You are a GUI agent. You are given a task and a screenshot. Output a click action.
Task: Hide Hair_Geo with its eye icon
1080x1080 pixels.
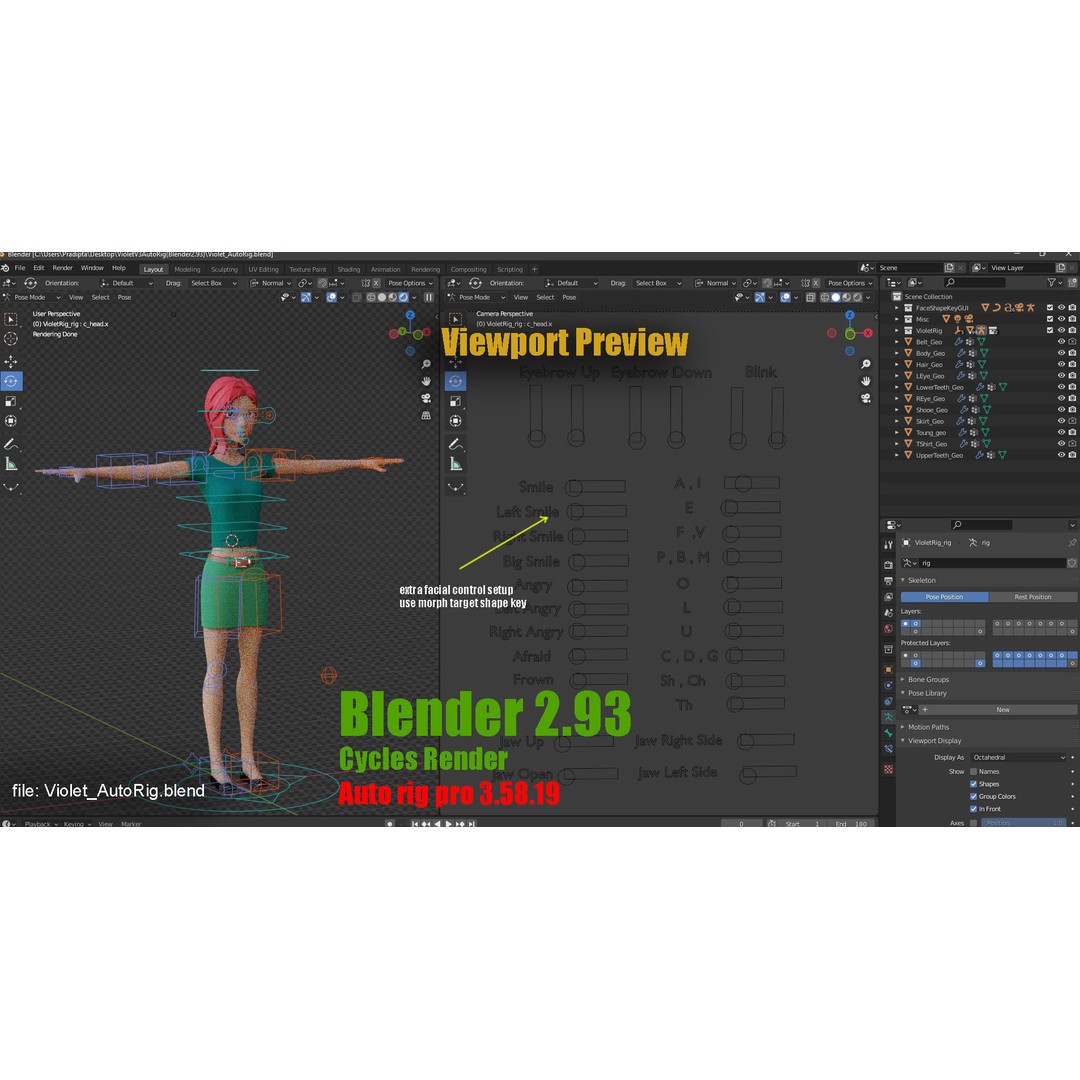1061,364
